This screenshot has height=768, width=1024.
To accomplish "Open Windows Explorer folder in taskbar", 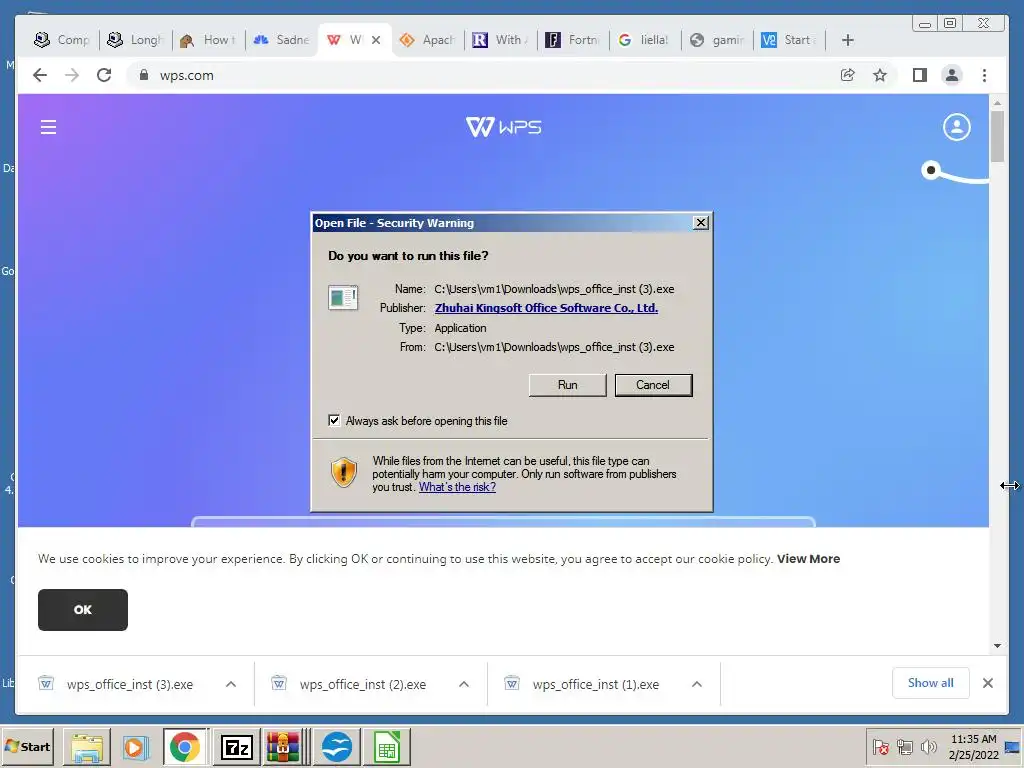I will click(x=87, y=747).
